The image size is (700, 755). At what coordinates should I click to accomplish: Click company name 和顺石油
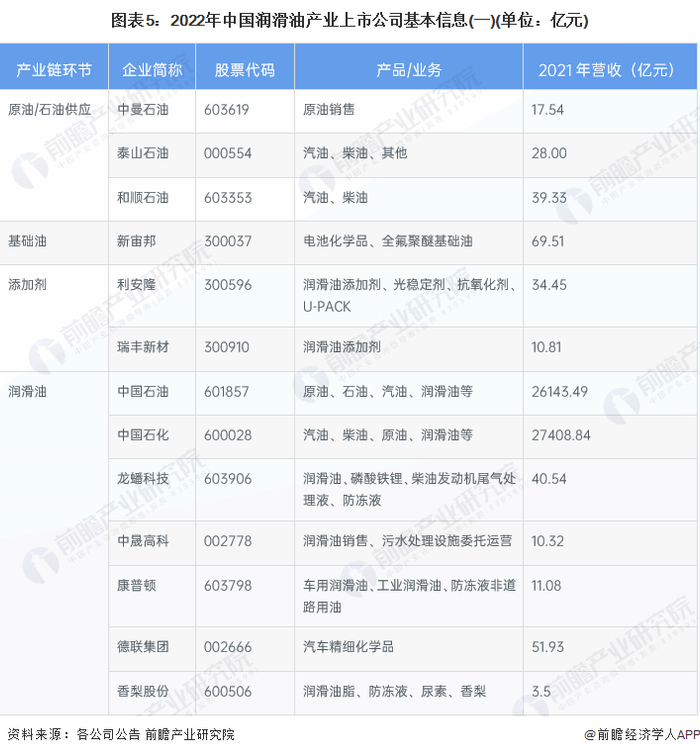143,197
